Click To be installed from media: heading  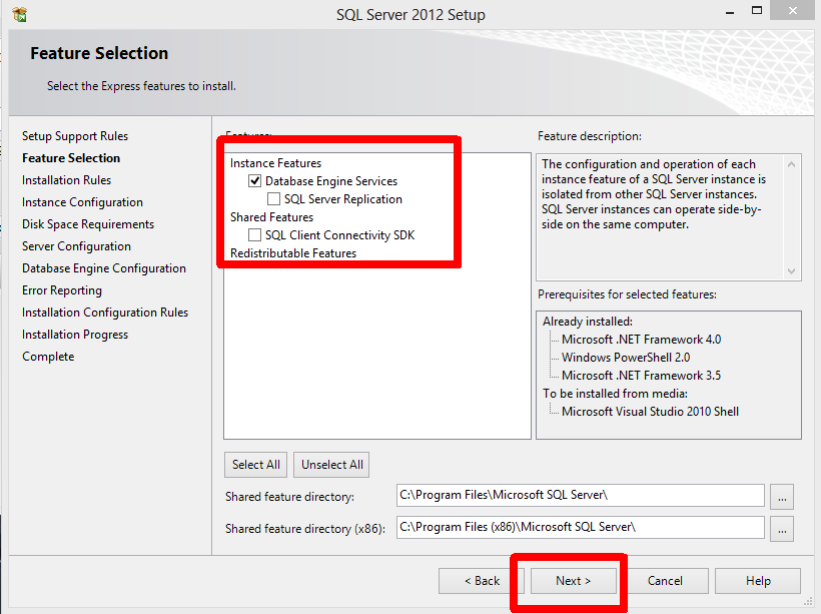point(615,394)
